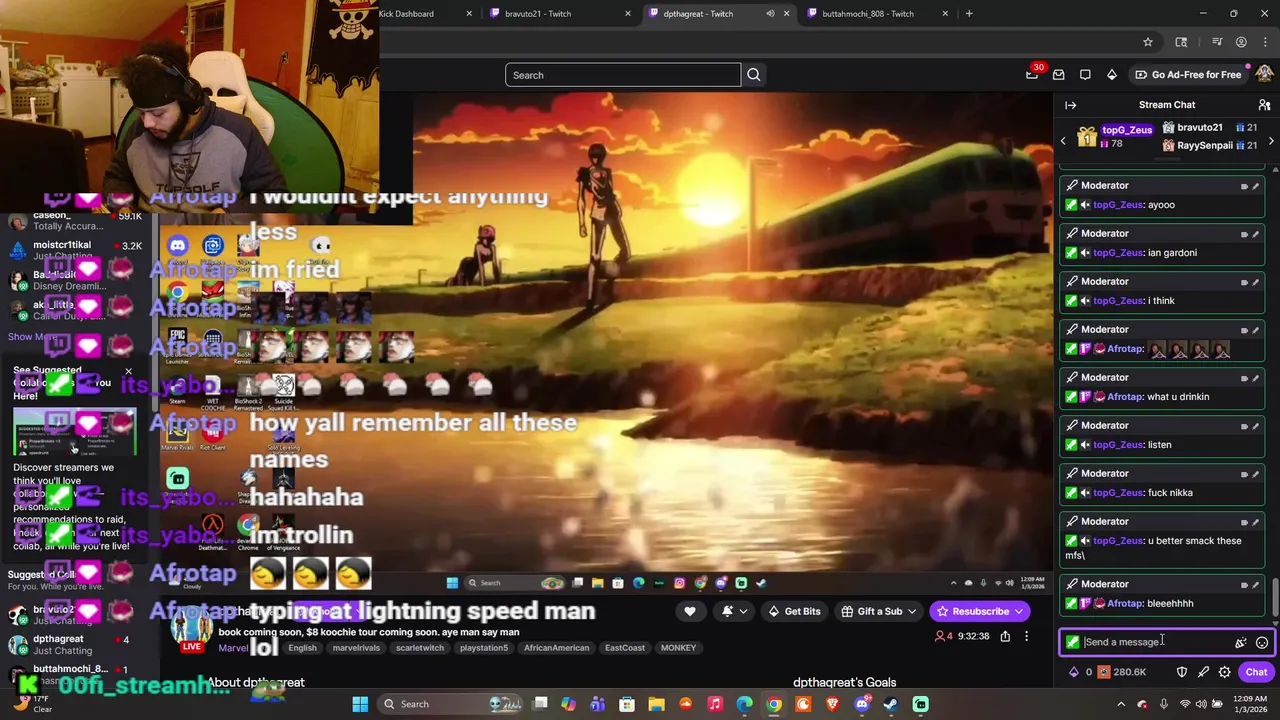Click Go Ad-Free for Free button
1280x720 pixels.
click(1188, 75)
